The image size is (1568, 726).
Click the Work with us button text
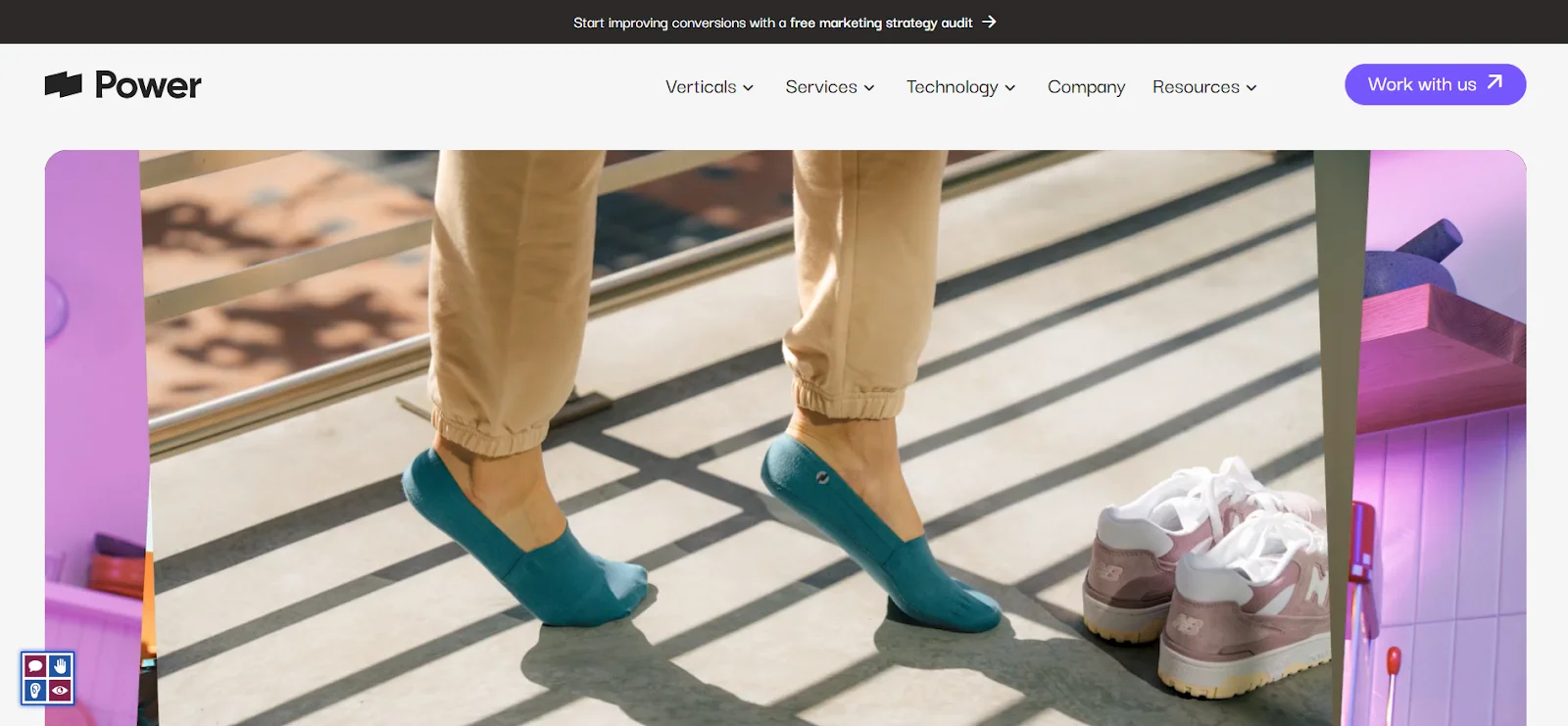pyautogui.click(x=1421, y=84)
